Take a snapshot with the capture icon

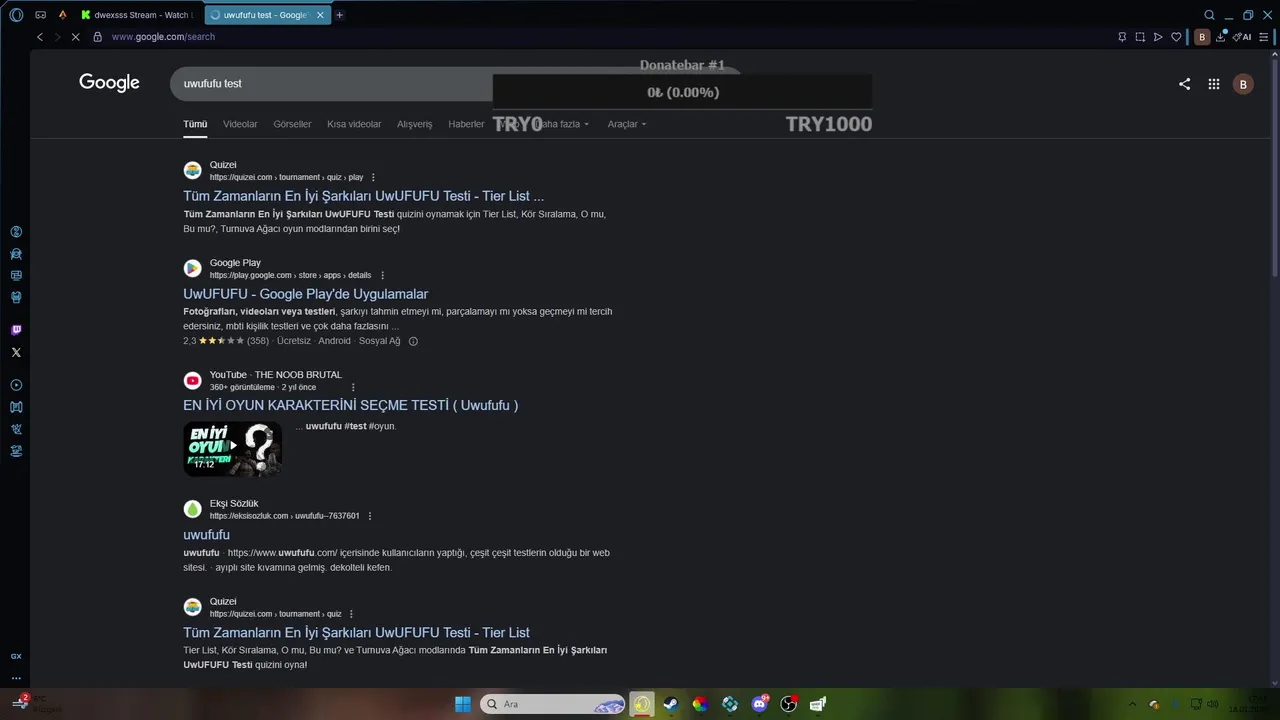[1140, 37]
